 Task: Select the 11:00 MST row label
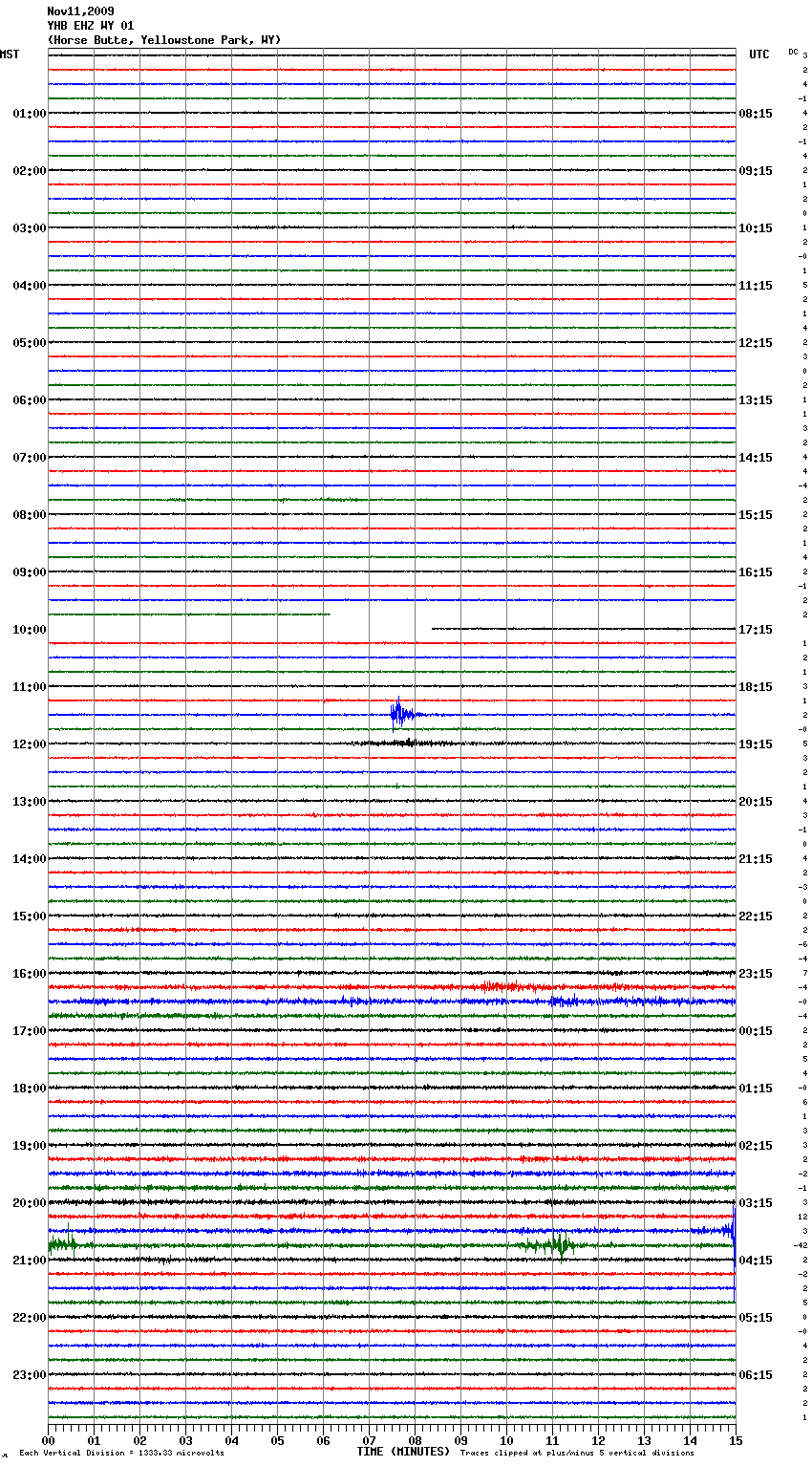pos(30,687)
